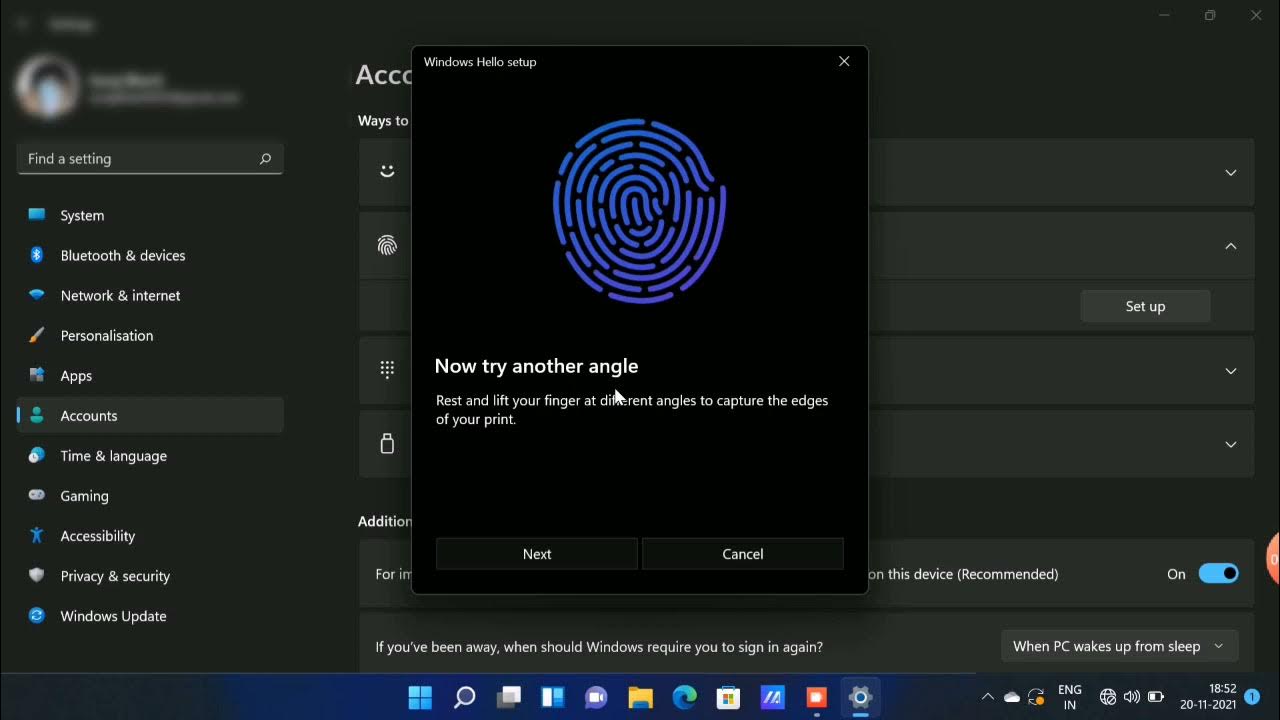Go to Windows Update
Screen dimensions: 1280x720
point(150,615)
